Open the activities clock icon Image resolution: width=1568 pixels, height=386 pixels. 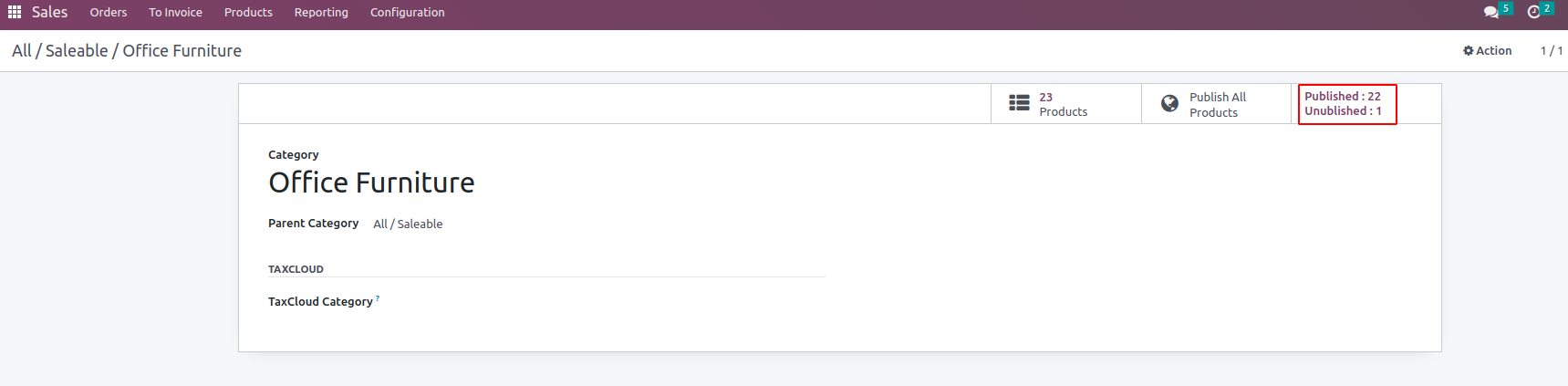[x=1534, y=12]
